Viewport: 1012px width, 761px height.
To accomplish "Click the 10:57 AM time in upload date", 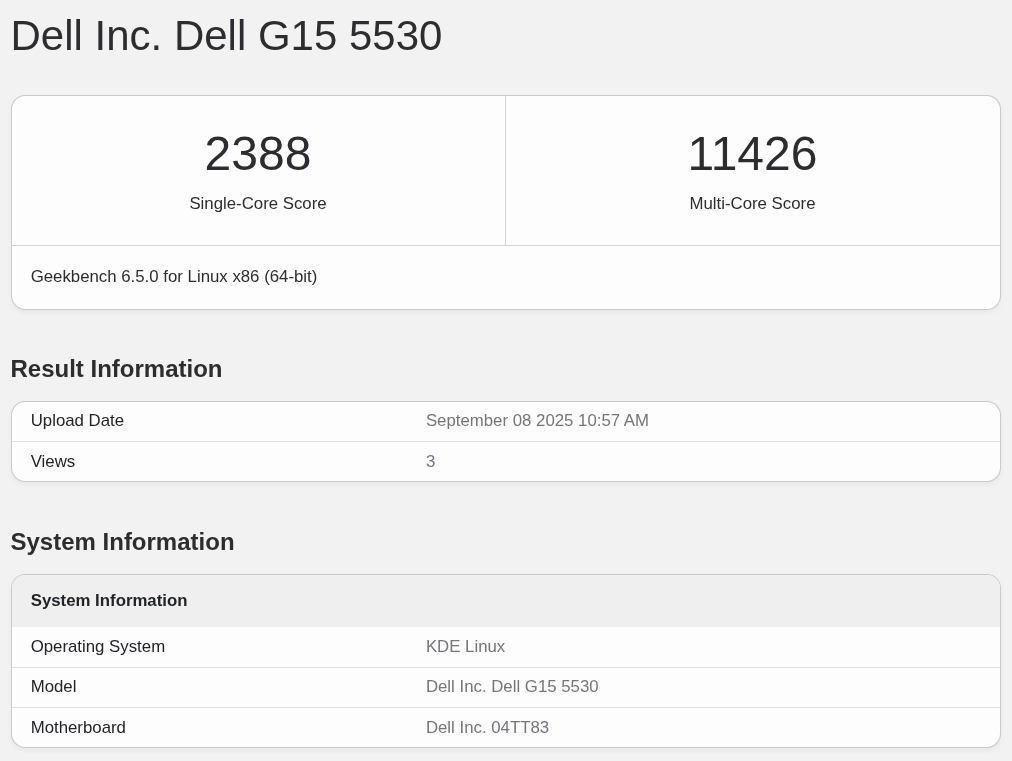I will (x=614, y=421).
